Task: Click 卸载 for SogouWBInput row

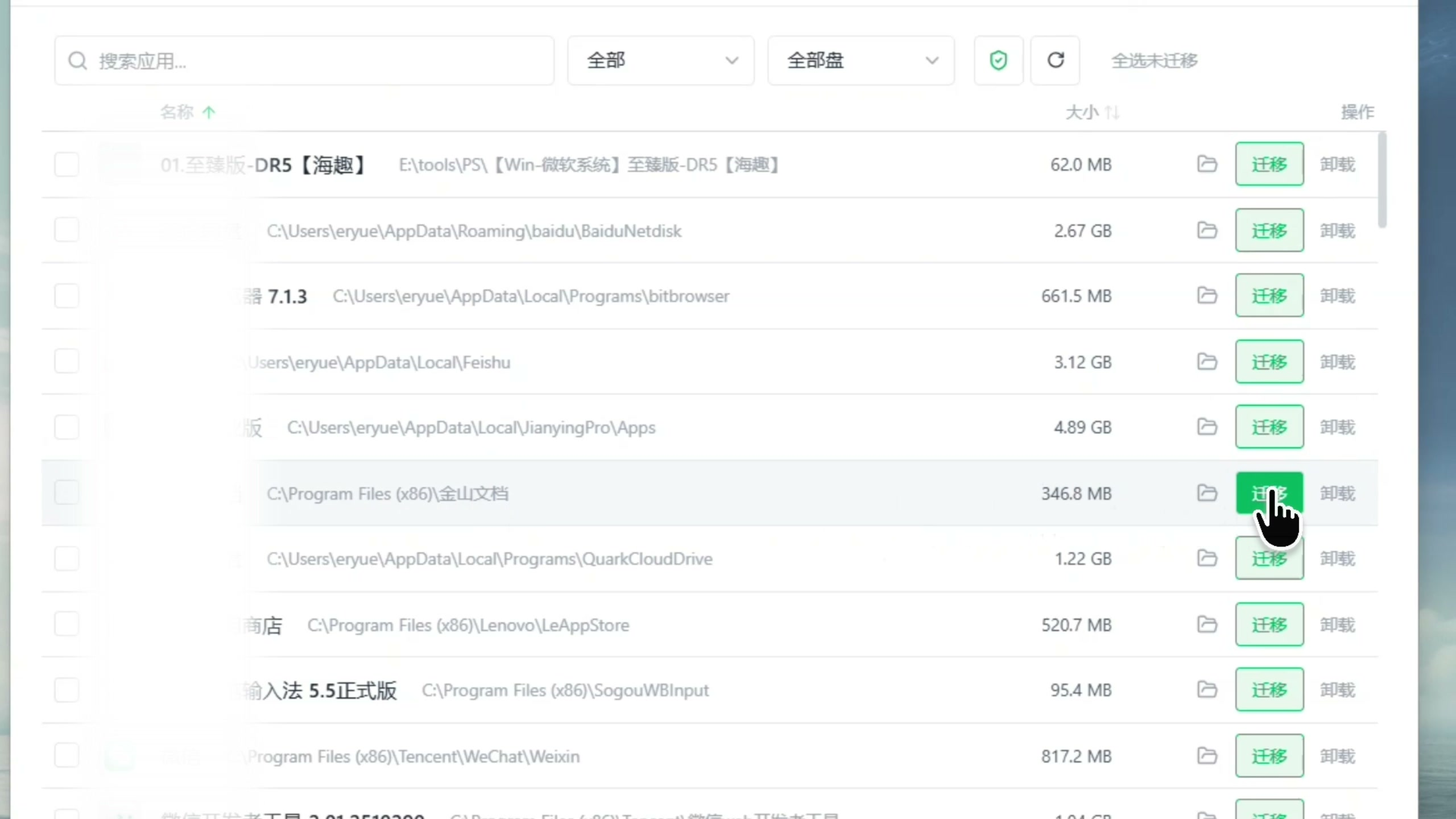Action: pos(1338,690)
